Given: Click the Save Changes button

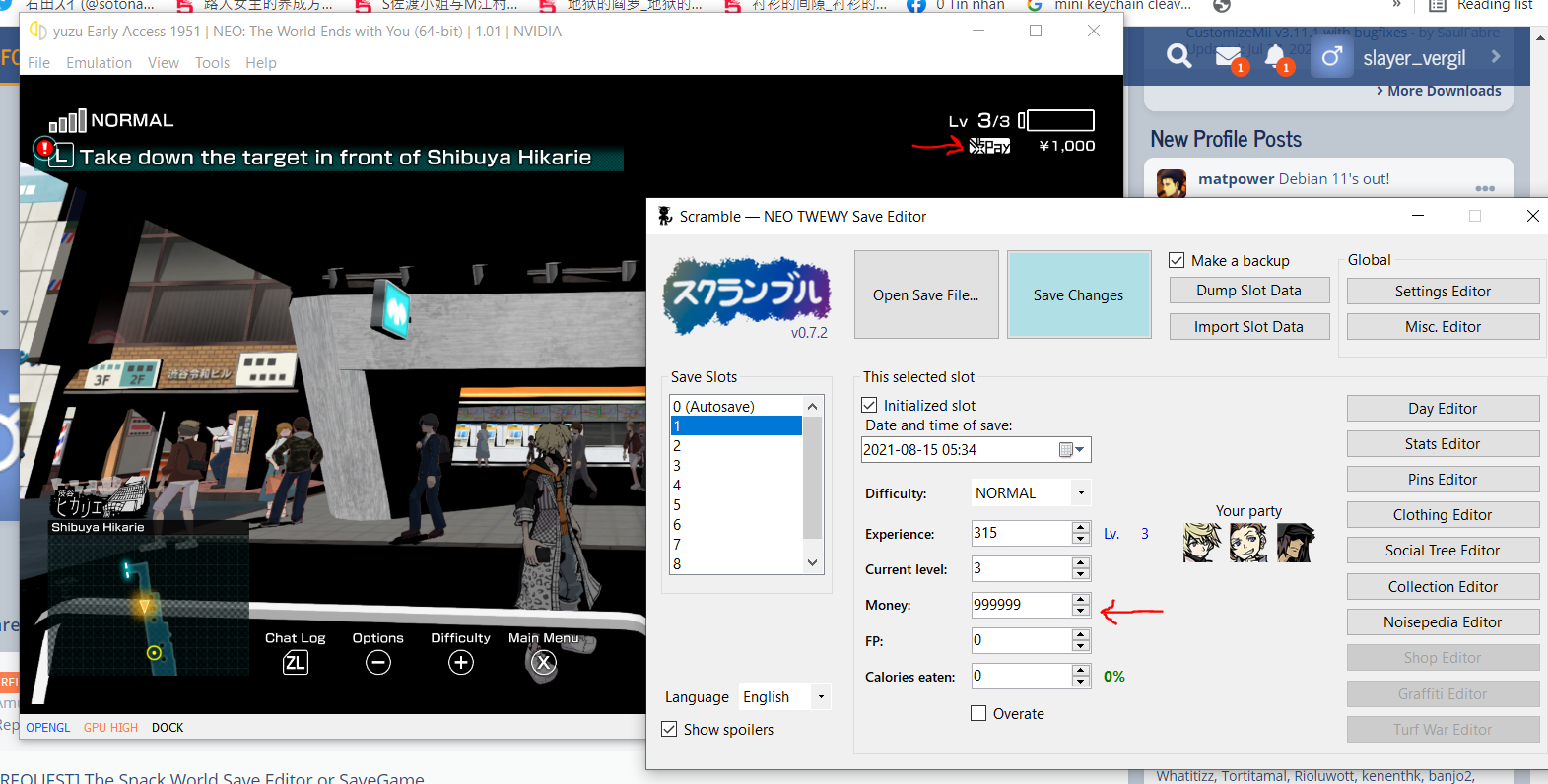Looking at the screenshot, I should (x=1079, y=294).
